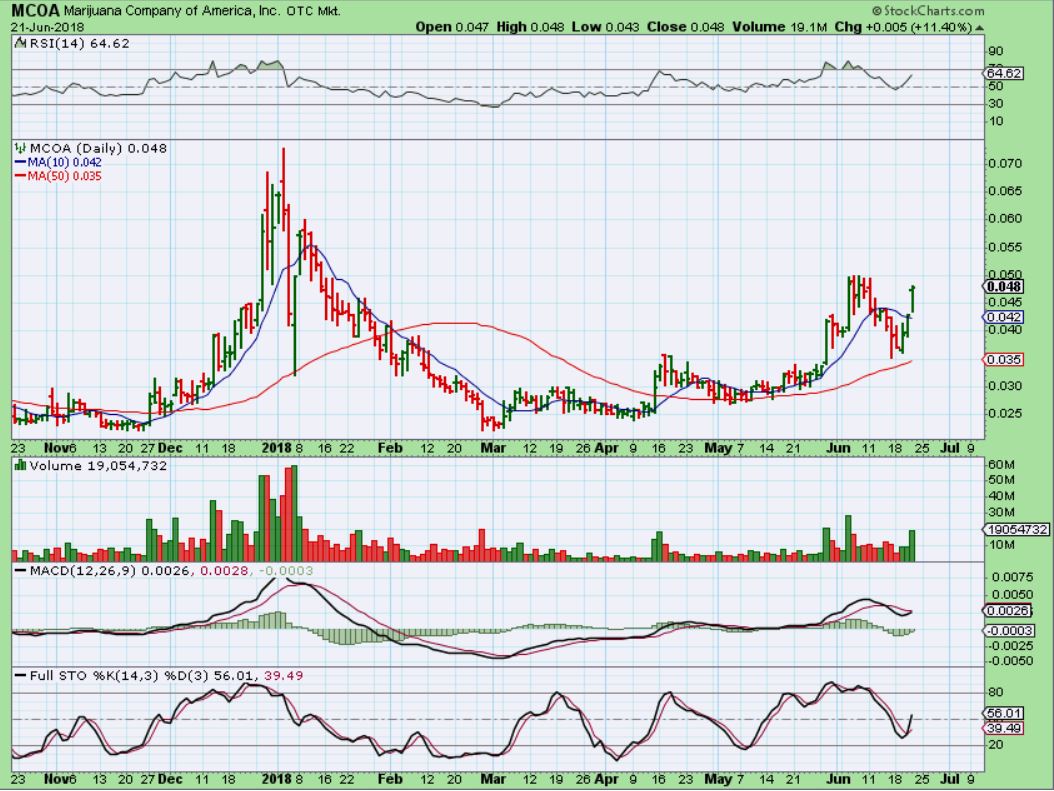Viewport: 1054px width, 791px height.
Task: Click the small RSI panel icon
Action: pyautogui.click(x=20, y=44)
